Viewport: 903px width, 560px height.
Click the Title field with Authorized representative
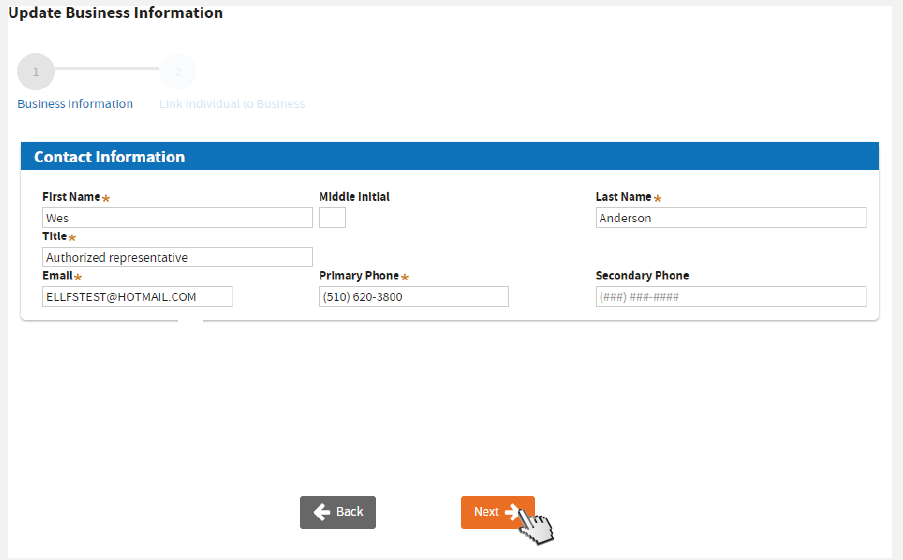[x=177, y=257]
